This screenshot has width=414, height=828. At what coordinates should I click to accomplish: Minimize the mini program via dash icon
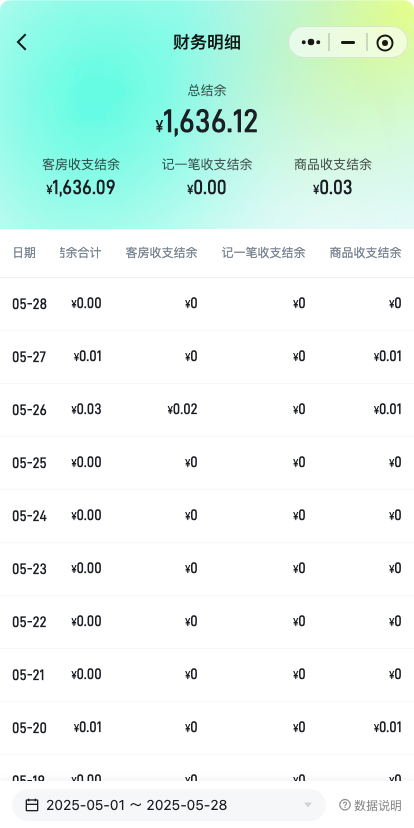click(348, 42)
